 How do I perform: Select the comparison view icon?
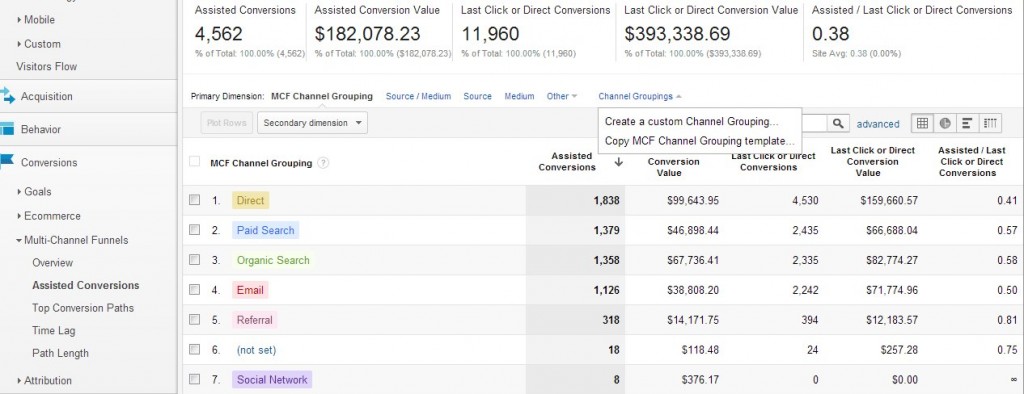click(x=990, y=123)
